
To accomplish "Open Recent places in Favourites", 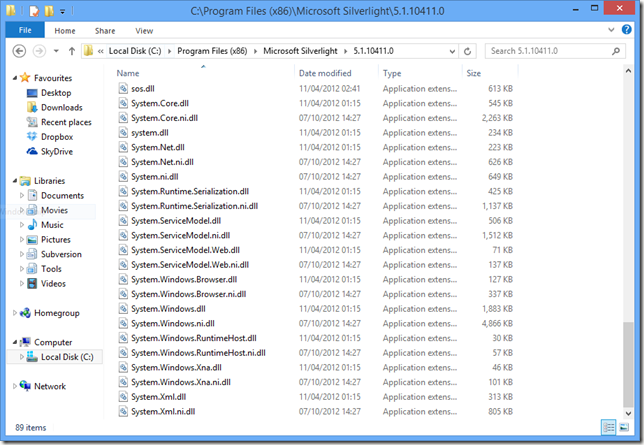I will point(66,122).
